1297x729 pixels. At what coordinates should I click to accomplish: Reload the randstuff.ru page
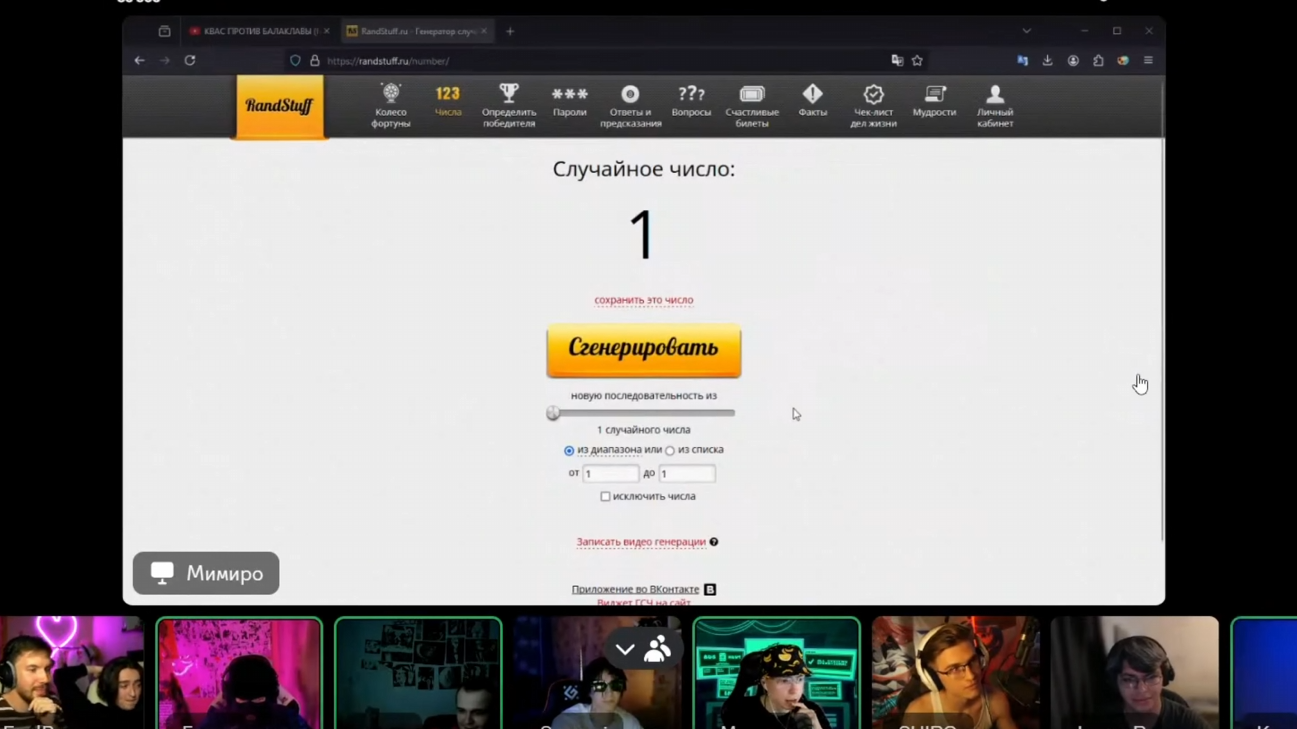(x=190, y=61)
